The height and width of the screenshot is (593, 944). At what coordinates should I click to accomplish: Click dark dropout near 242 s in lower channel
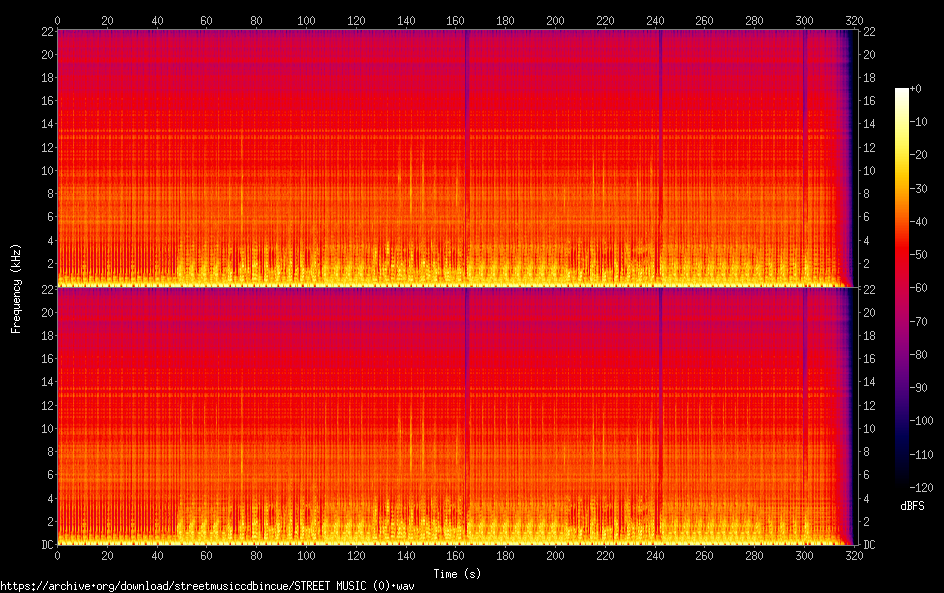[x=660, y=416]
